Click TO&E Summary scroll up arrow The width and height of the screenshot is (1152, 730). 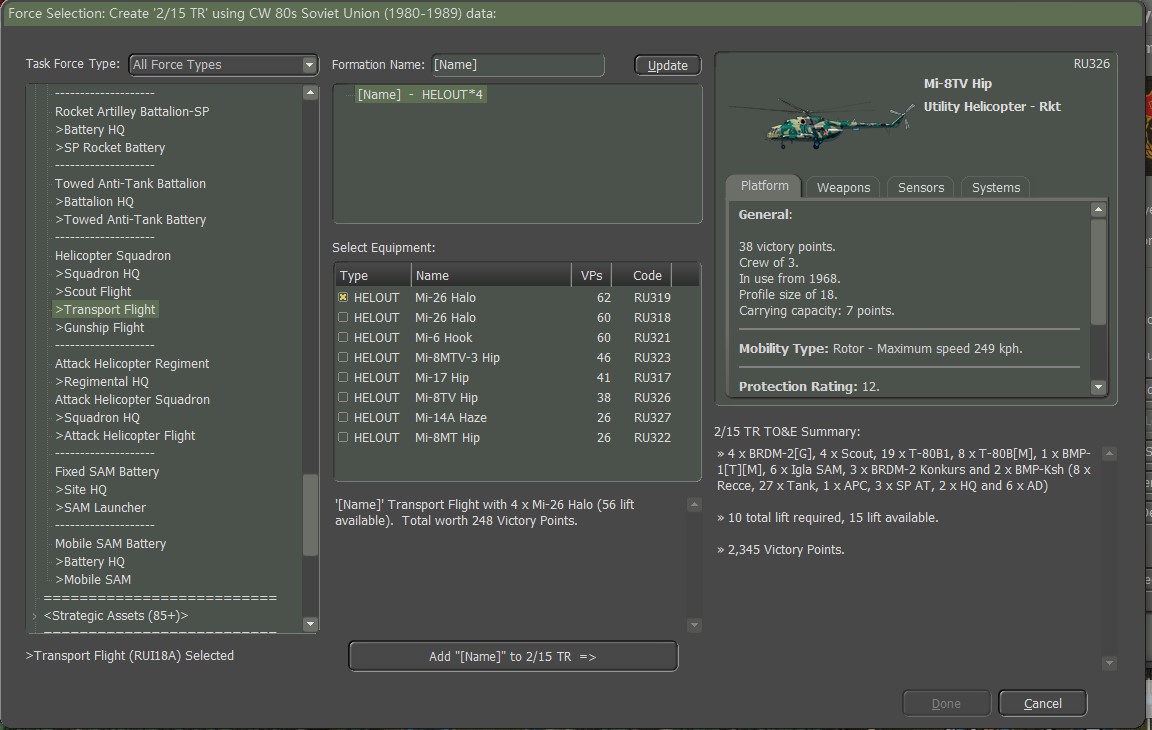(x=1109, y=454)
